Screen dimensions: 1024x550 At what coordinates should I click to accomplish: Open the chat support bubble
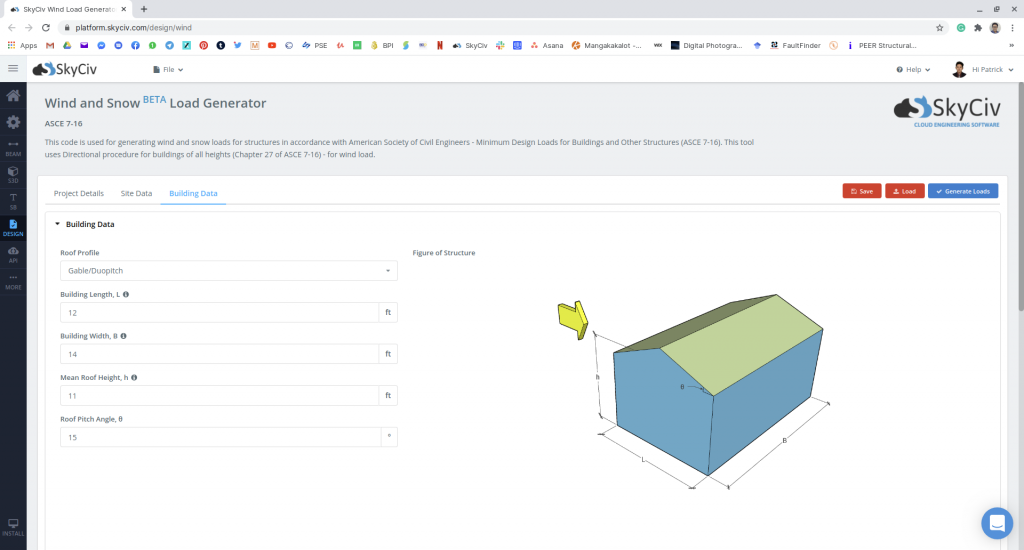point(996,523)
